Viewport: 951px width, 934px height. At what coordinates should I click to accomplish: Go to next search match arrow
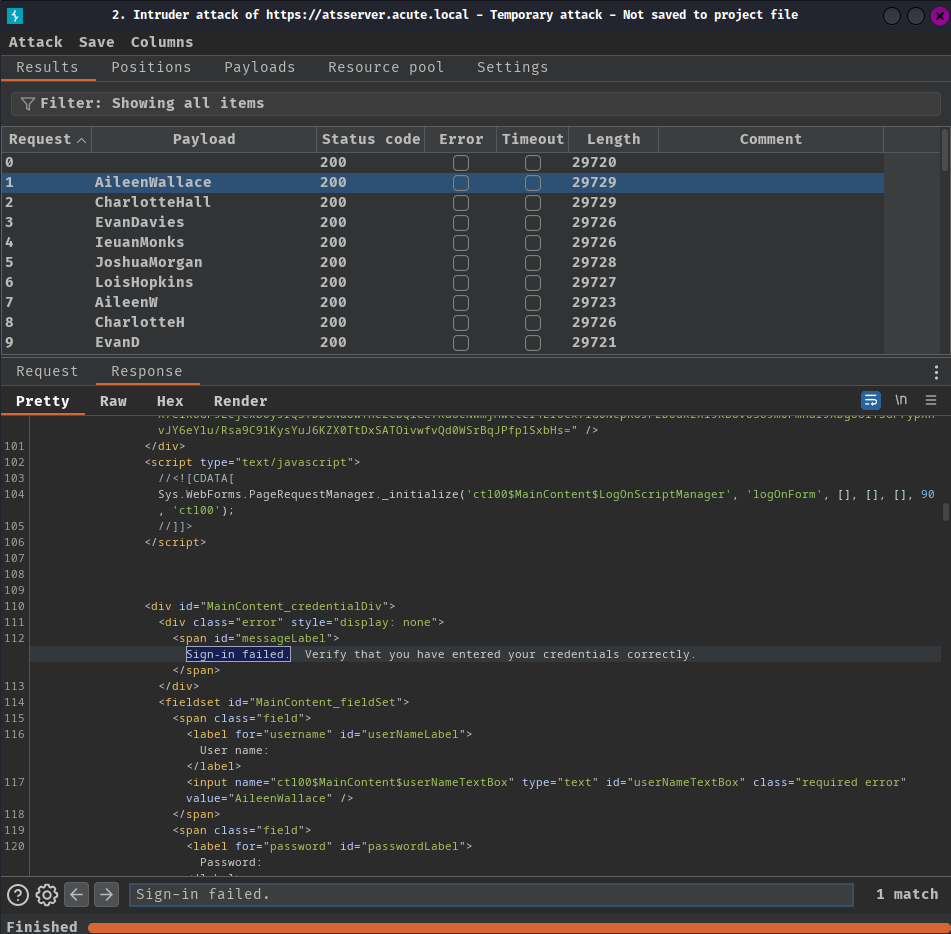tap(106, 895)
